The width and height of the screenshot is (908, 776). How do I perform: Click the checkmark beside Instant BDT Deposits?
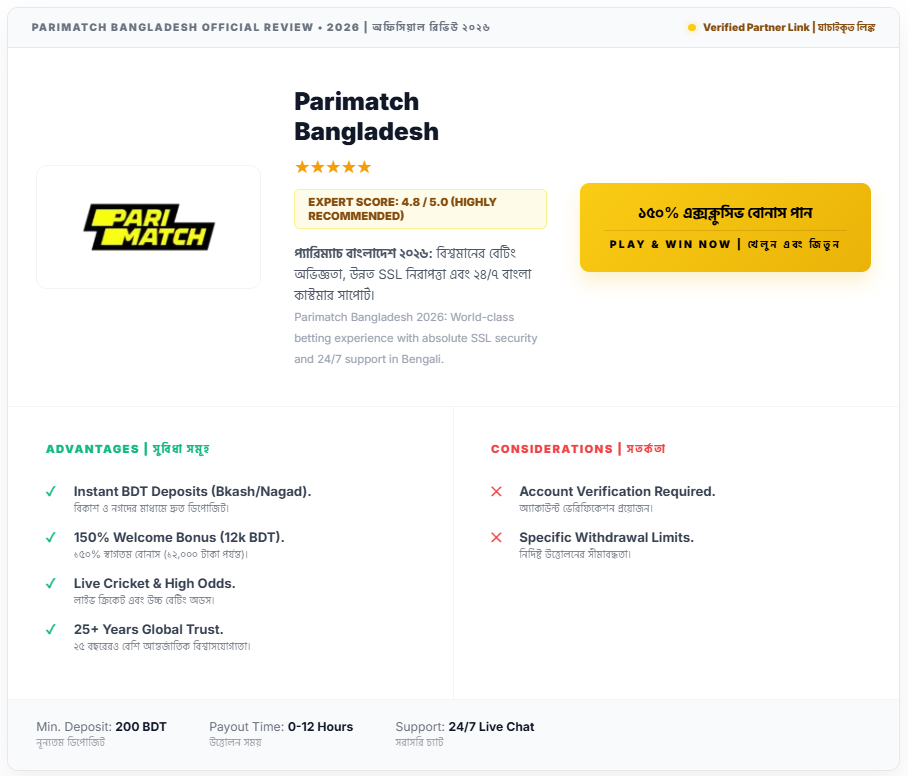pos(51,492)
